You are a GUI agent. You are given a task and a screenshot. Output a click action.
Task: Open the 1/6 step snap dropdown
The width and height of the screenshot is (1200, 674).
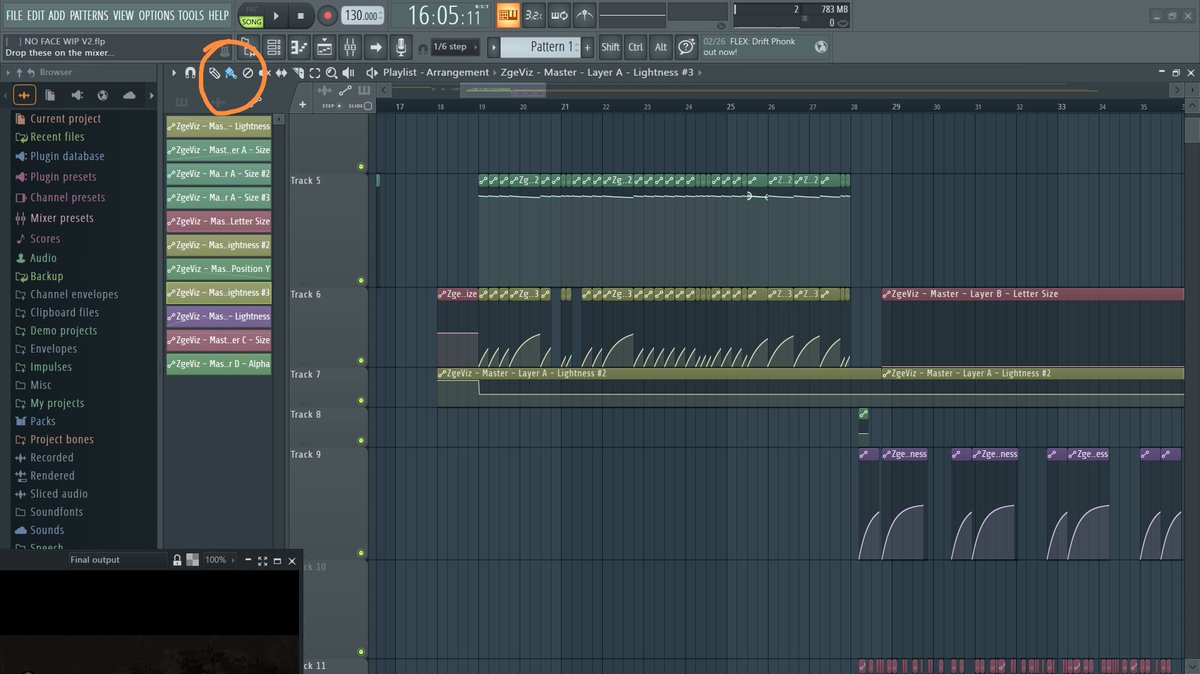(x=455, y=47)
